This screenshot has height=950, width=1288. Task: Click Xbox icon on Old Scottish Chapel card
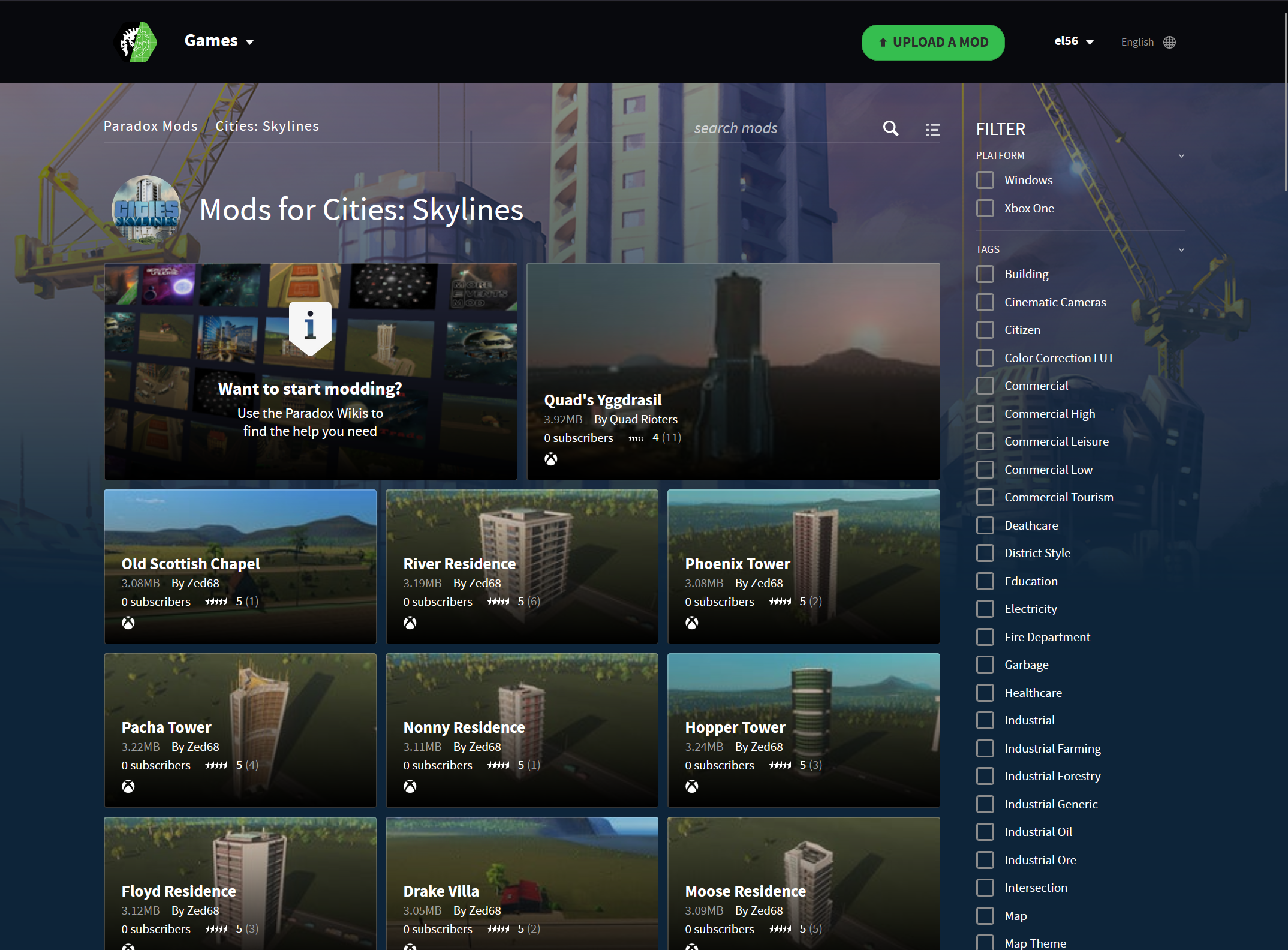point(128,623)
